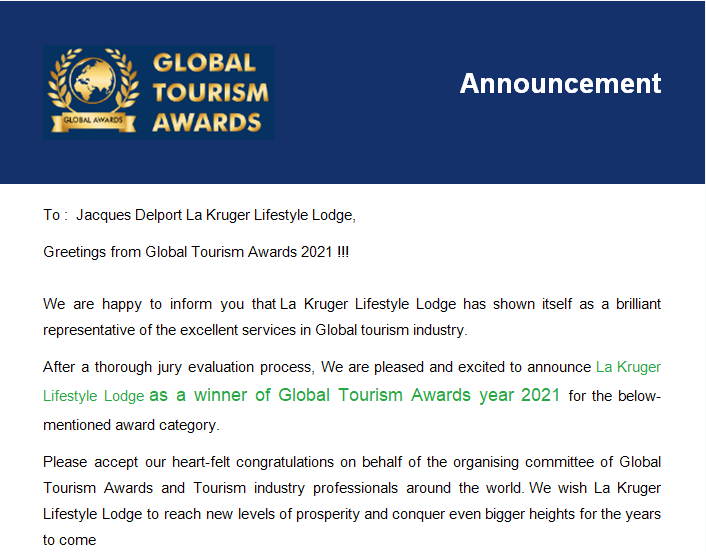
Task: Click 'Lifestyle Lodge to reach new levels' line
Action: (x=352, y=514)
